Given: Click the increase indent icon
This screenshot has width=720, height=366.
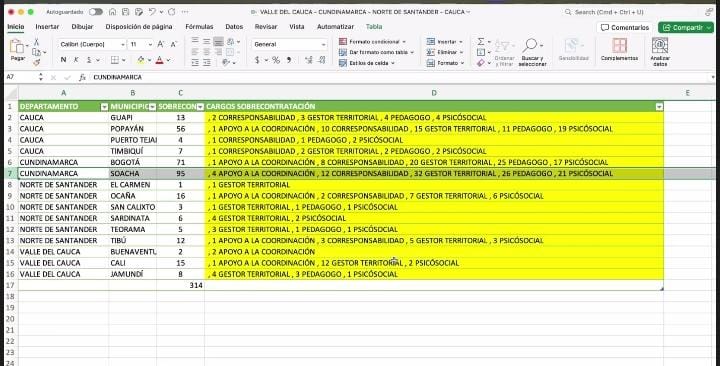Looking at the screenshot, I should 207,62.
